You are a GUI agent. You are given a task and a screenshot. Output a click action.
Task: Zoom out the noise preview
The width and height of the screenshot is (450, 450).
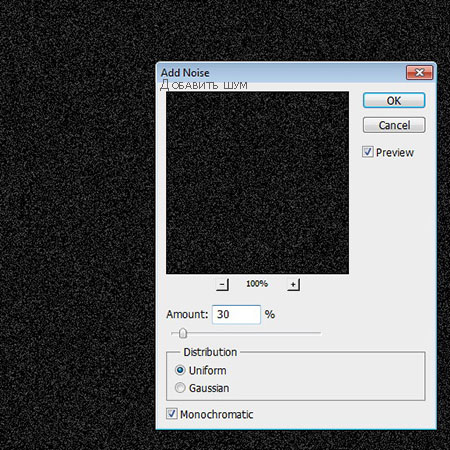222,285
